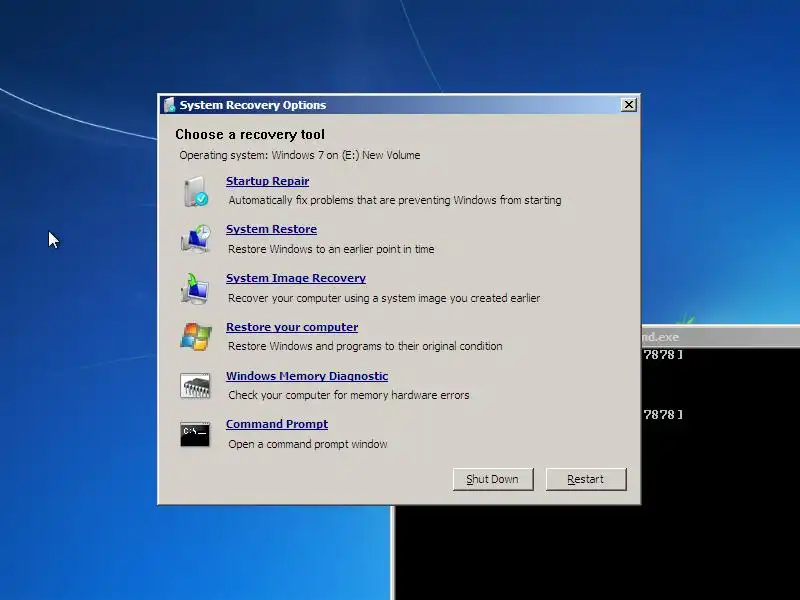Image resolution: width=800 pixels, height=600 pixels.
Task: Click text 'Restore Windows to an earlier point in time'
Action: click(x=331, y=249)
